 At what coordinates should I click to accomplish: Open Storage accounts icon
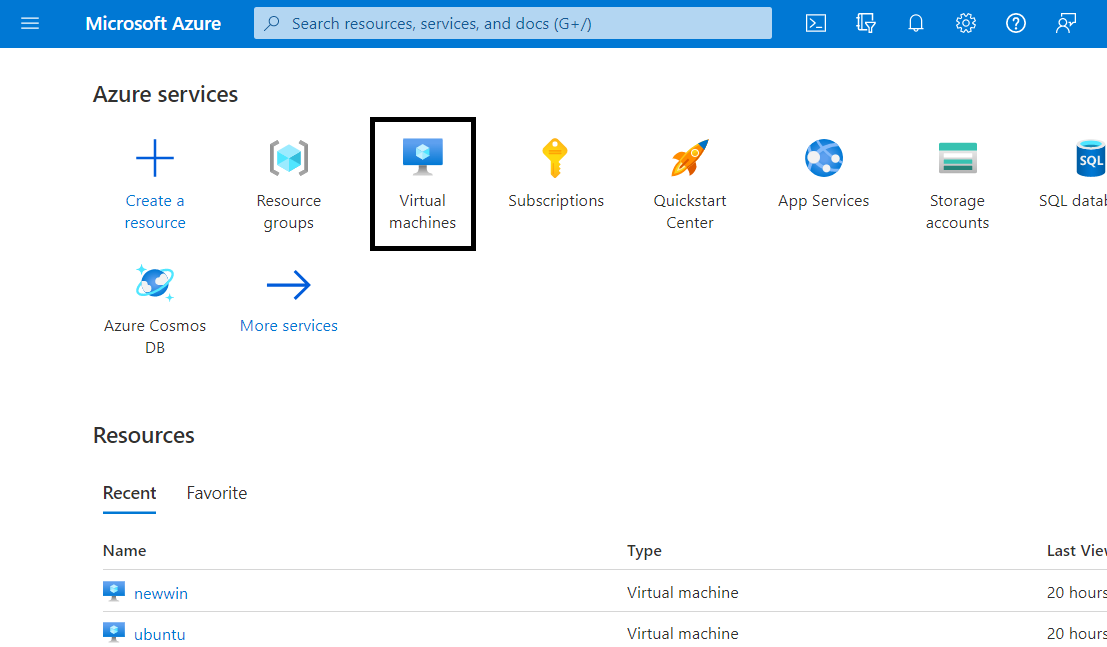[957, 158]
